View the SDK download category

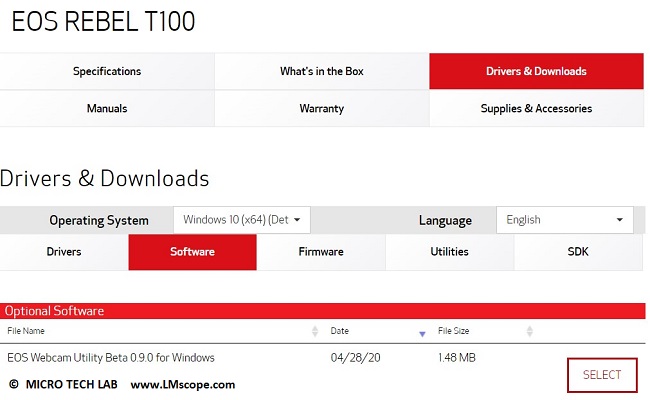[578, 252]
